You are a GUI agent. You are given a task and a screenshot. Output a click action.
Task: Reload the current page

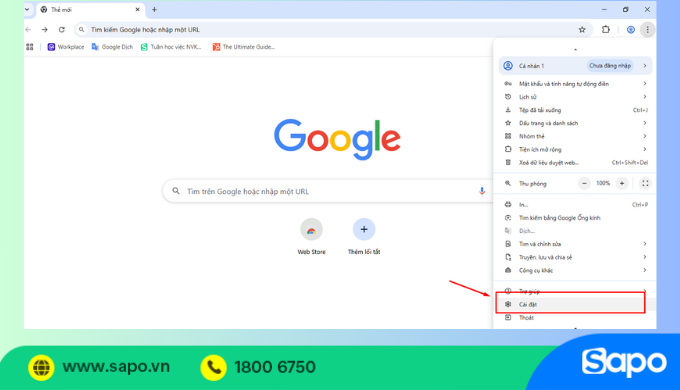coord(62,29)
